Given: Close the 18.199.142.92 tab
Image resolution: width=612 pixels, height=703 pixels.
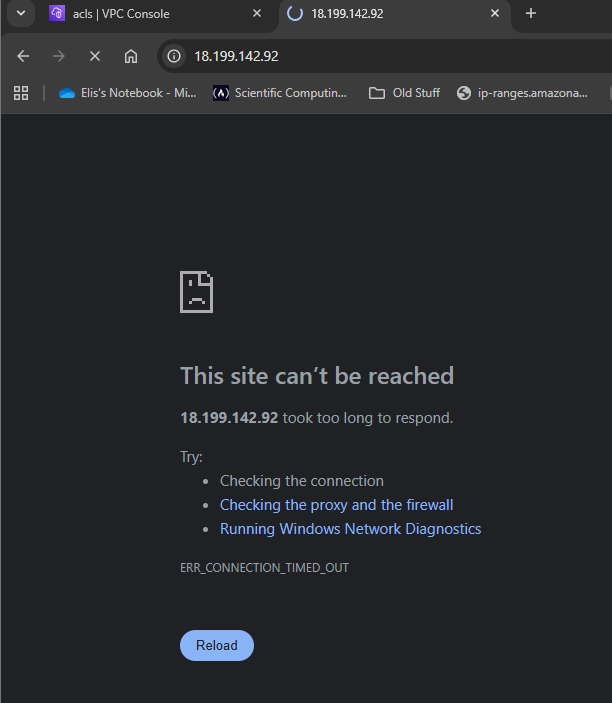Looking at the screenshot, I should (x=494, y=14).
